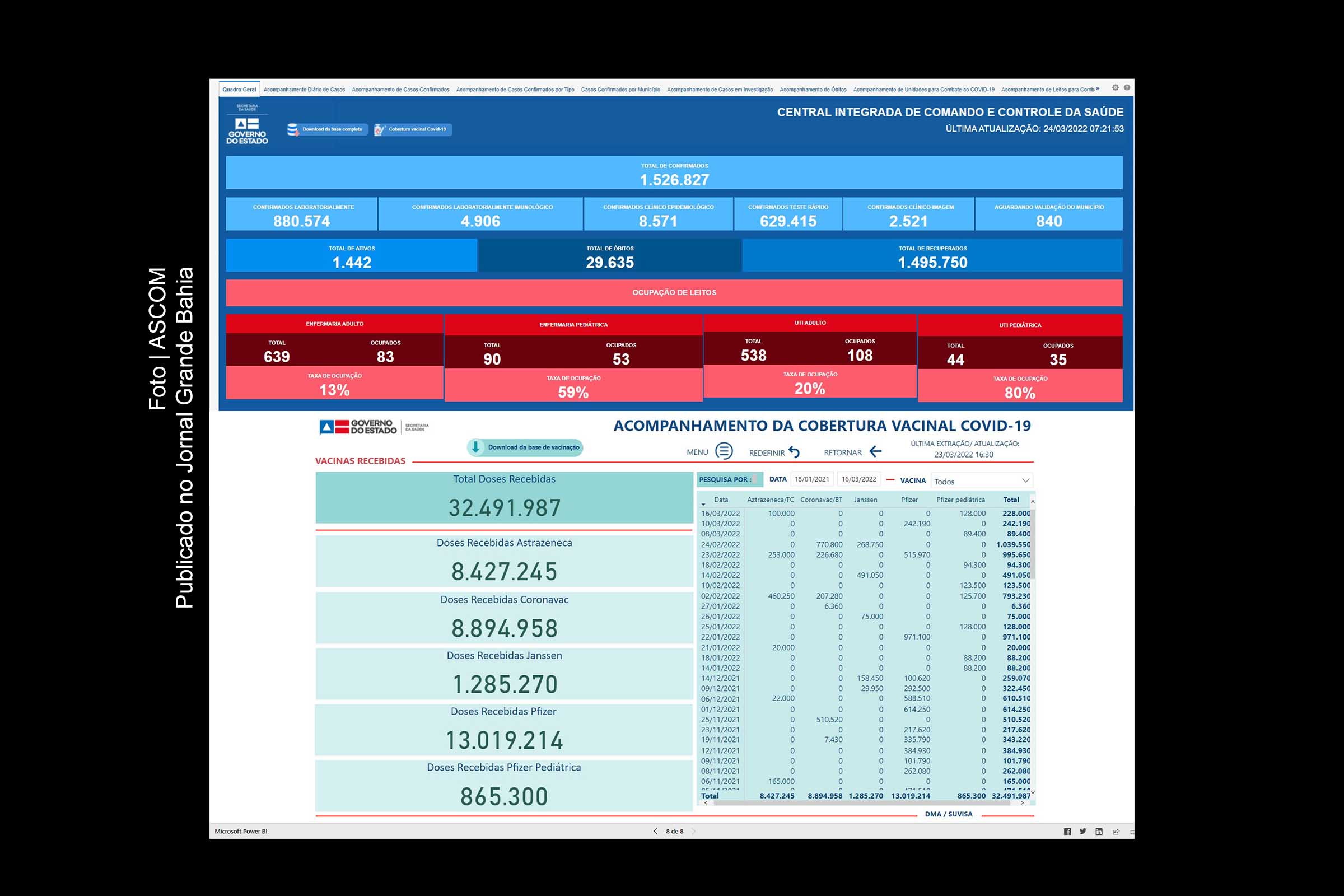The height and width of the screenshot is (896, 1344).
Task: Expand the VACINA 'Todos' dropdown
Action: click(1025, 480)
